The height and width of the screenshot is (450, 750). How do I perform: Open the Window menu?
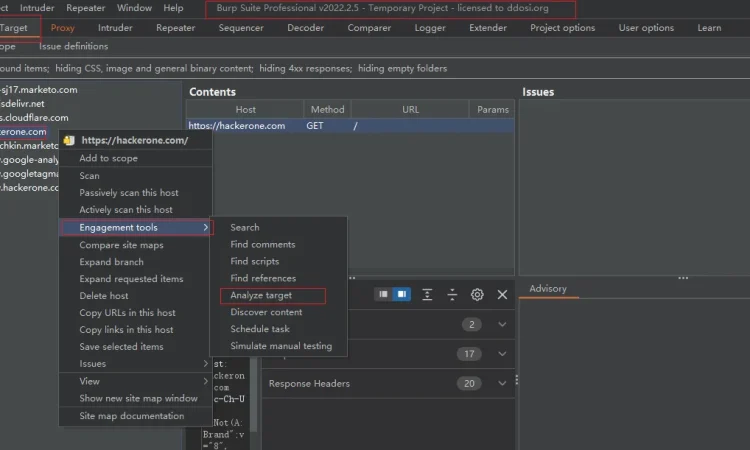coord(134,8)
